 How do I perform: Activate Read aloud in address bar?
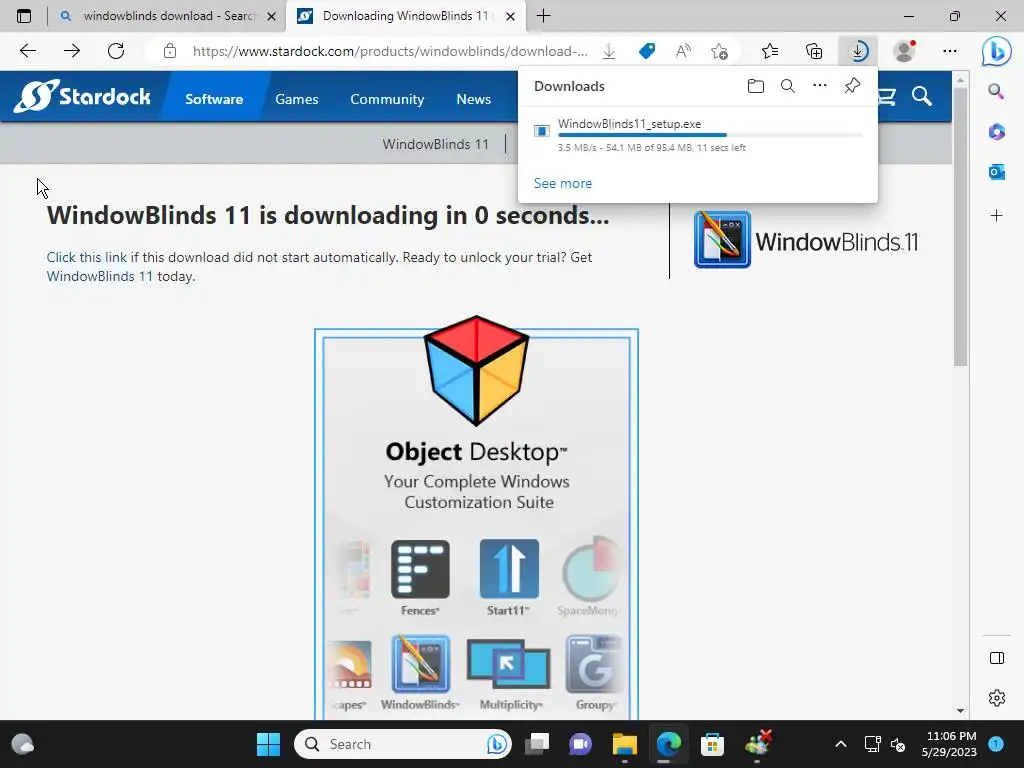683,51
